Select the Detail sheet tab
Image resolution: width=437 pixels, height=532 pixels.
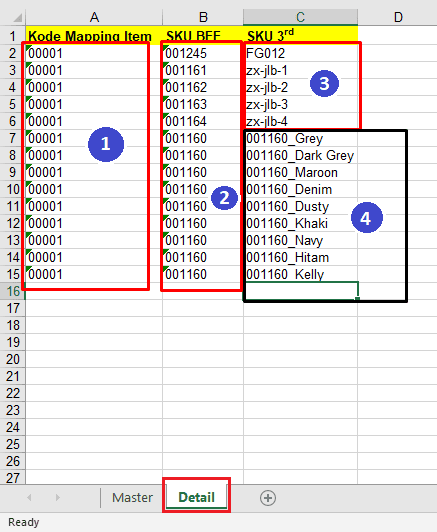pyautogui.click(x=196, y=498)
